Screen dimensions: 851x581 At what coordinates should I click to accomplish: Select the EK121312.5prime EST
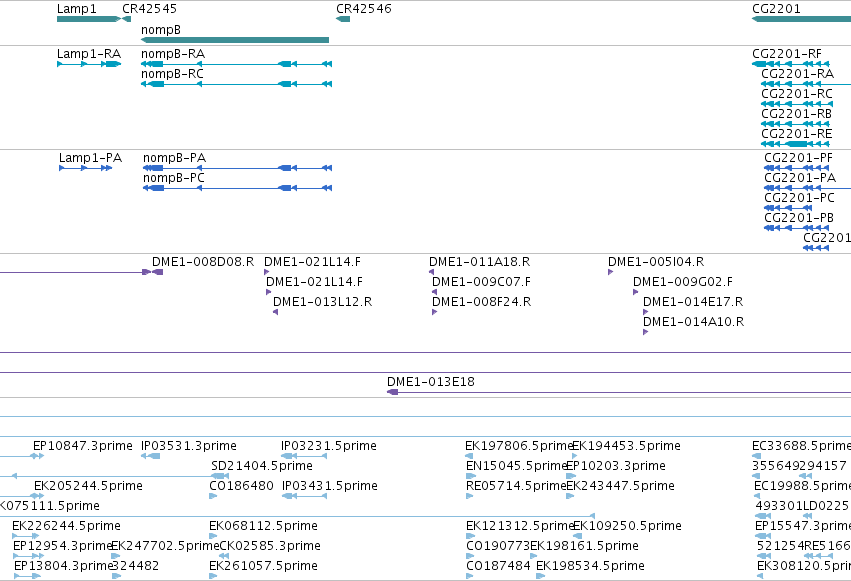click(520, 526)
